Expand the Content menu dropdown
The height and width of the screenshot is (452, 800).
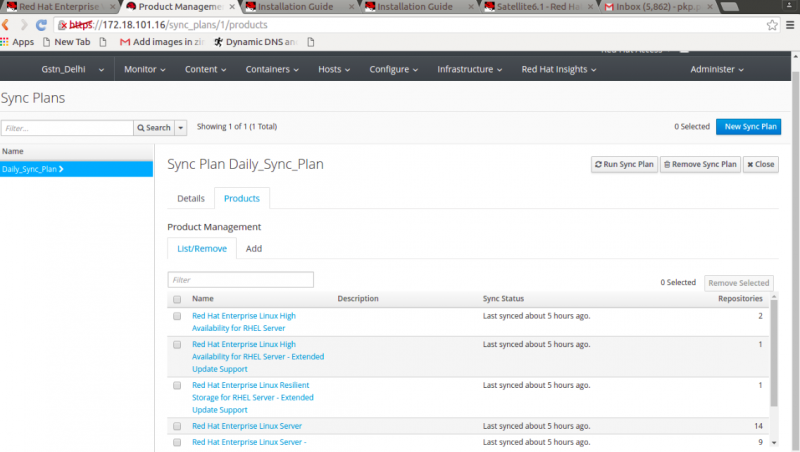[205, 69]
